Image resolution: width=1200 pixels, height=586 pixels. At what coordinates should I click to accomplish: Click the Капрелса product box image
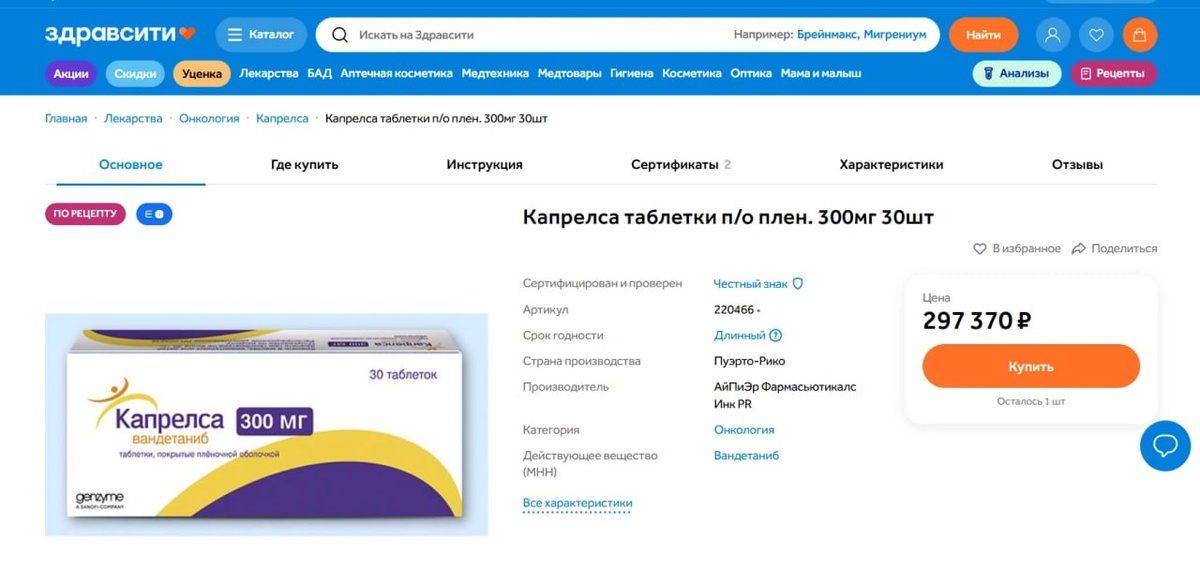(266, 425)
